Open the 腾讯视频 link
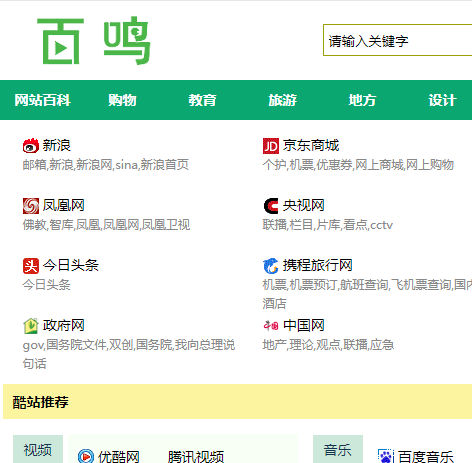The image size is (472, 463). pyautogui.click(x=196, y=457)
